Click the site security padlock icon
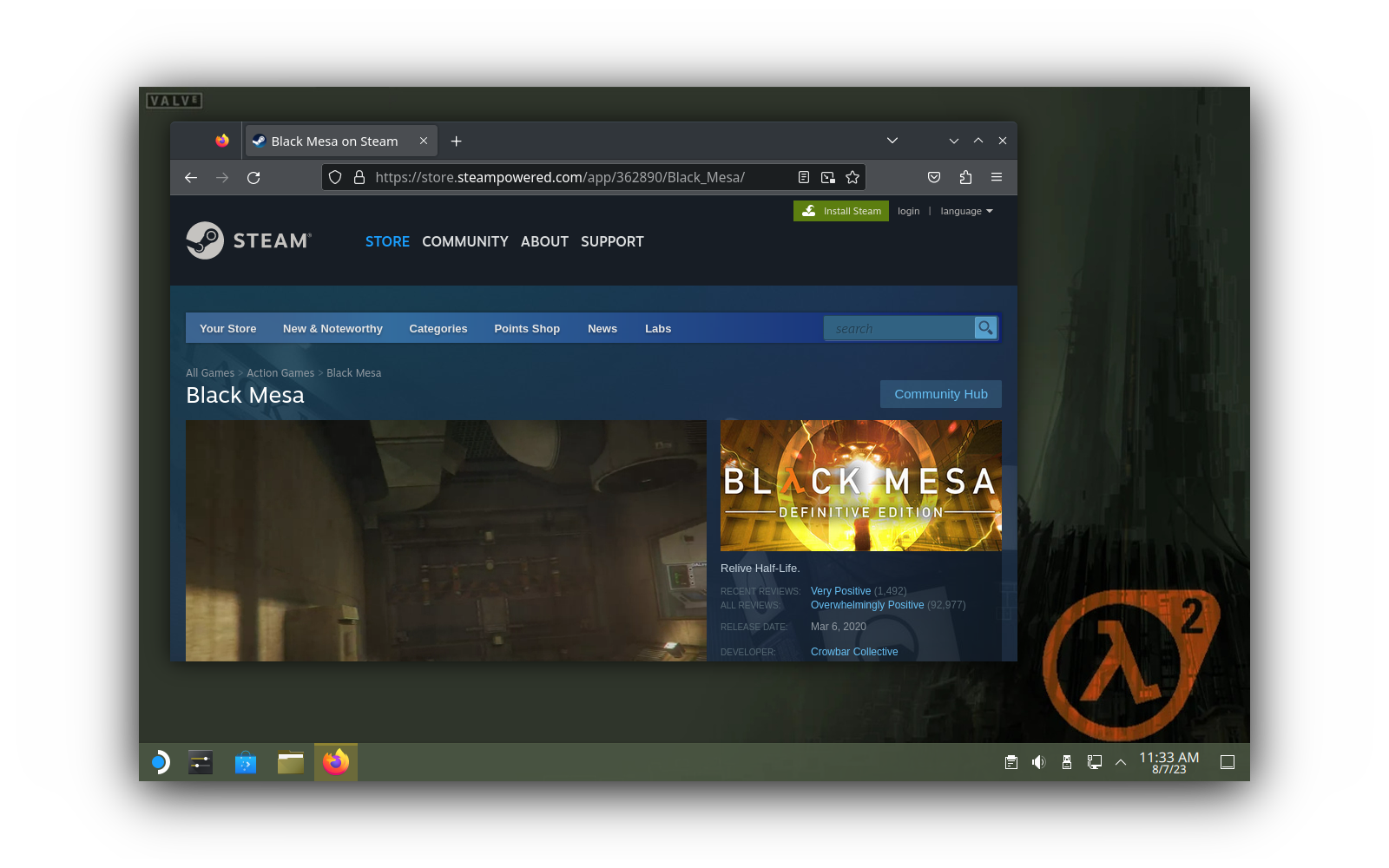The height and width of the screenshot is (868, 1389). 359,178
